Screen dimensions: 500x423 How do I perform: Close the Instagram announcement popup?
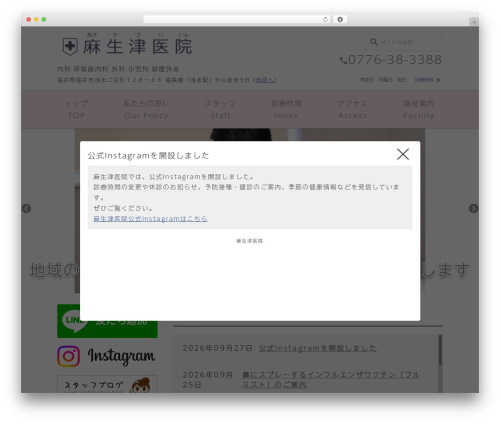tap(403, 154)
